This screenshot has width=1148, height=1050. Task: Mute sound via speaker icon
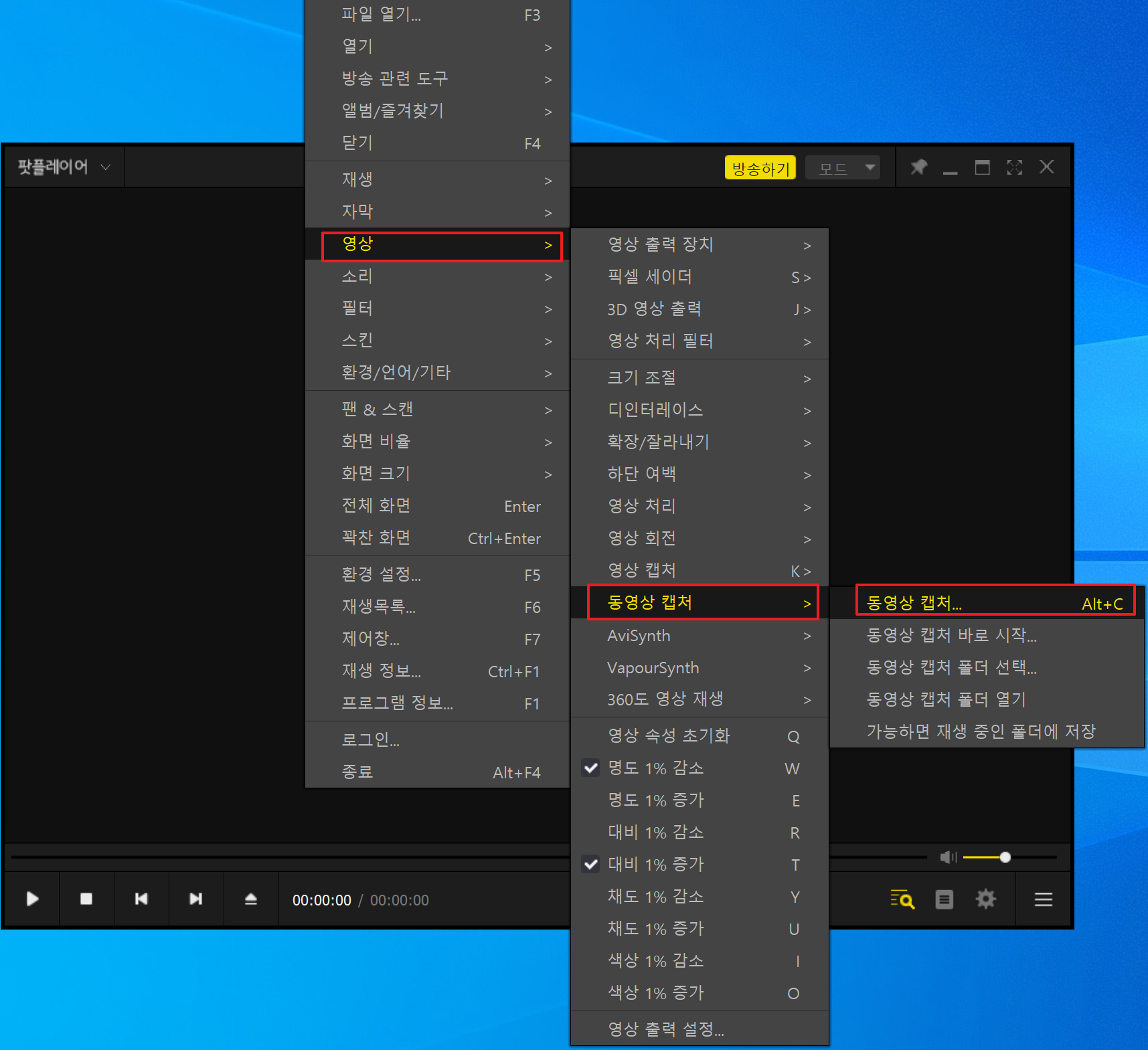(949, 857)
